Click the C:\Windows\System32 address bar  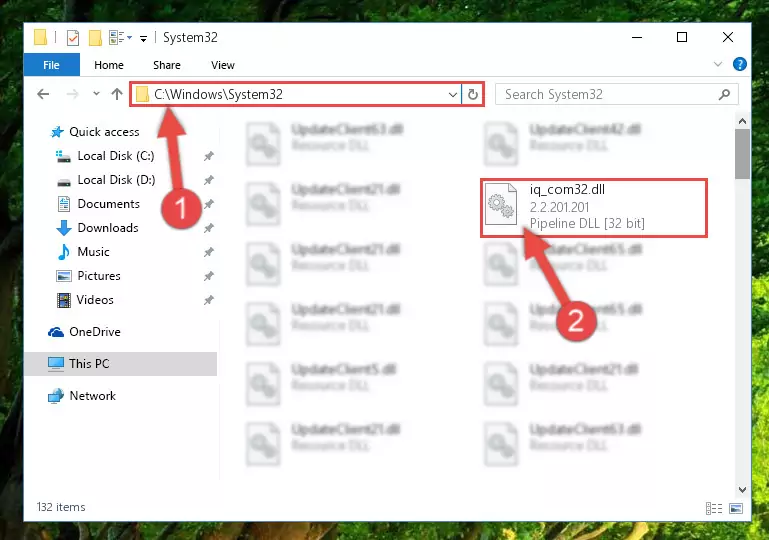coord(297,94)
